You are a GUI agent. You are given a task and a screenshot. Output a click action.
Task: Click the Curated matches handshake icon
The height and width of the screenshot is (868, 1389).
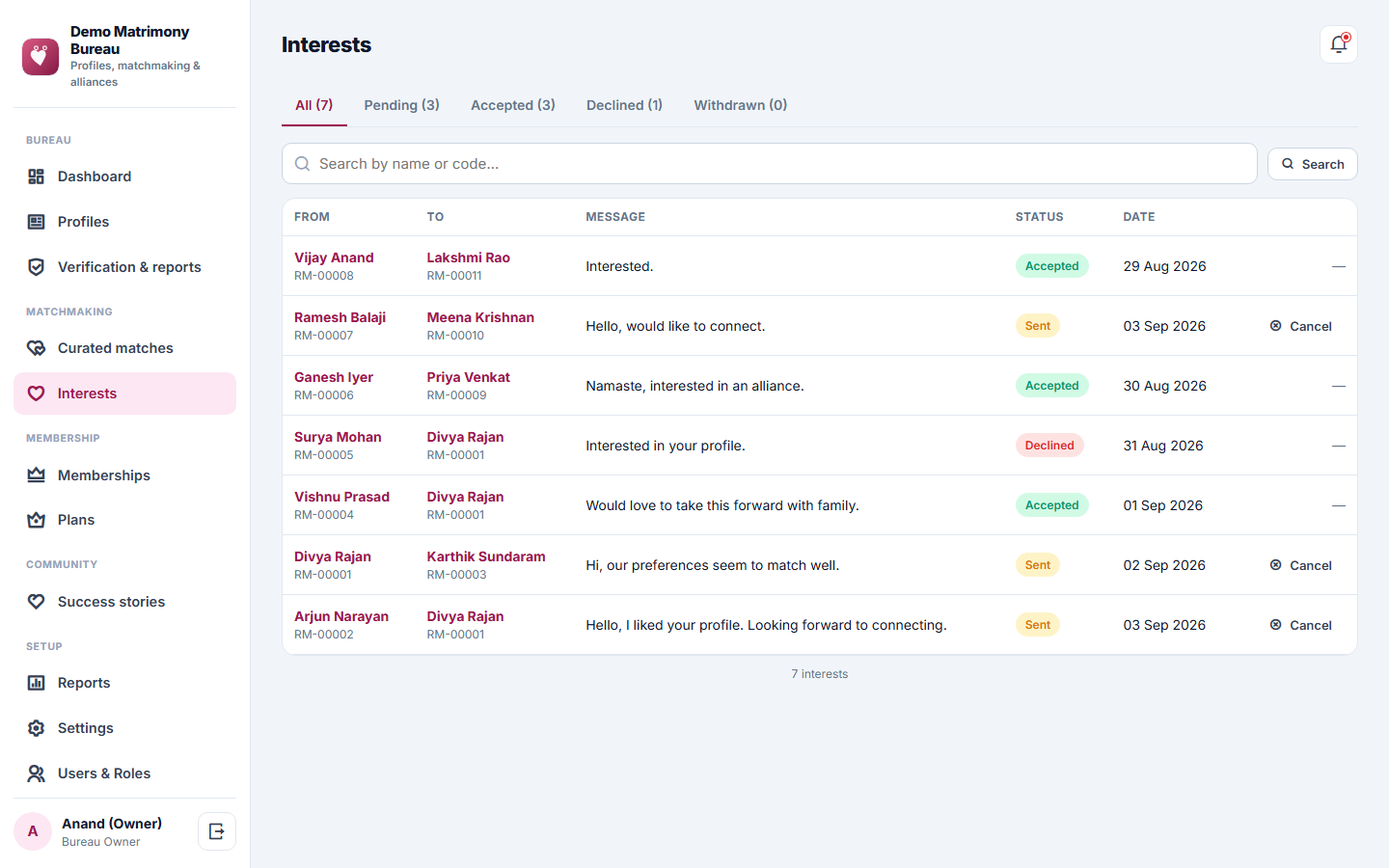point(37,348)
